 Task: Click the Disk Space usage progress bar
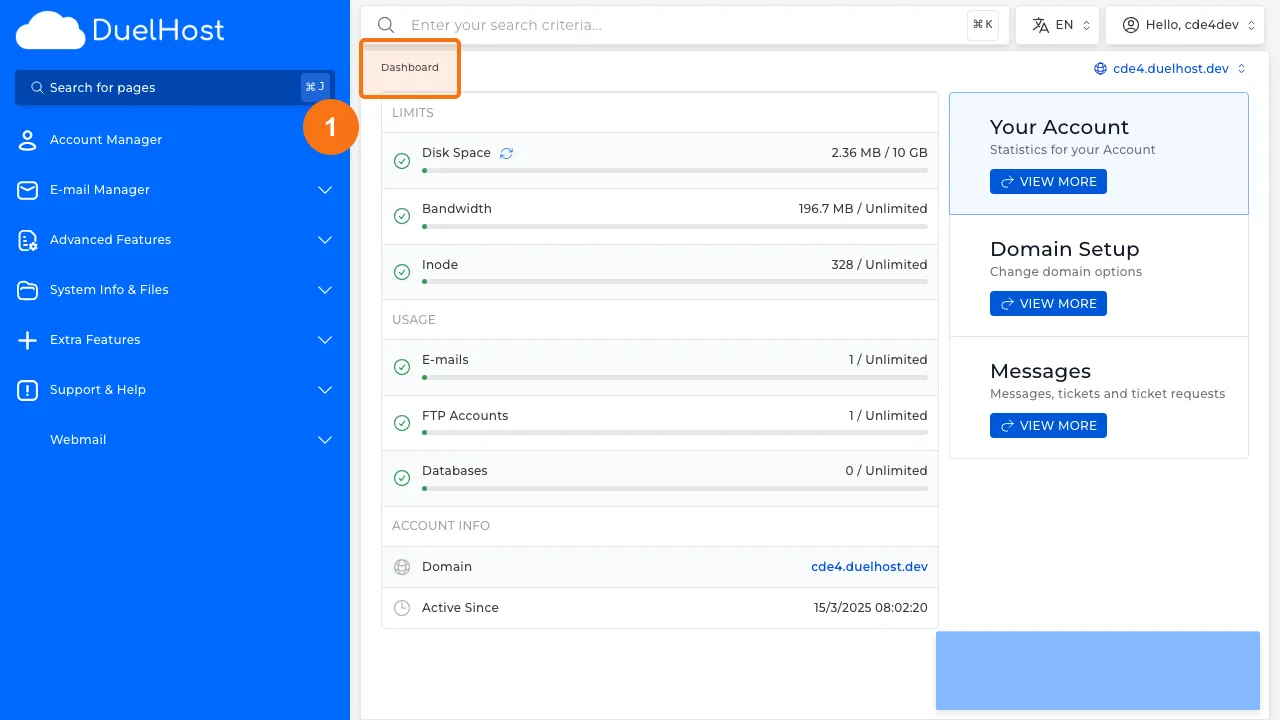[x=675, y=170]
